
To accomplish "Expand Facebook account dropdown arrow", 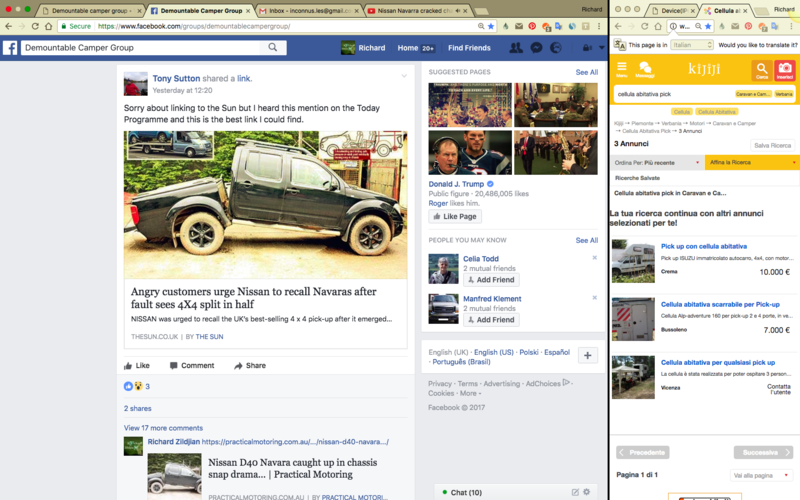I will (x=602, y=47).
